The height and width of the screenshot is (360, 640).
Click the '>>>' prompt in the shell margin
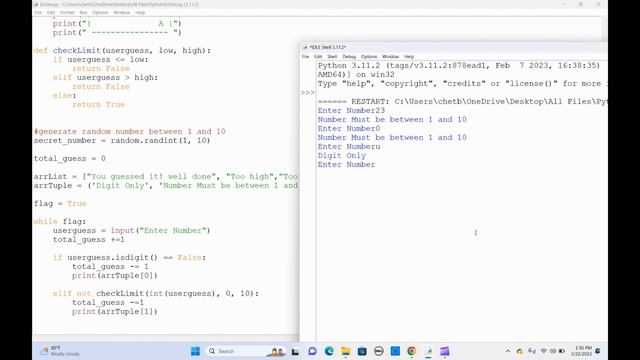(308, 93)
